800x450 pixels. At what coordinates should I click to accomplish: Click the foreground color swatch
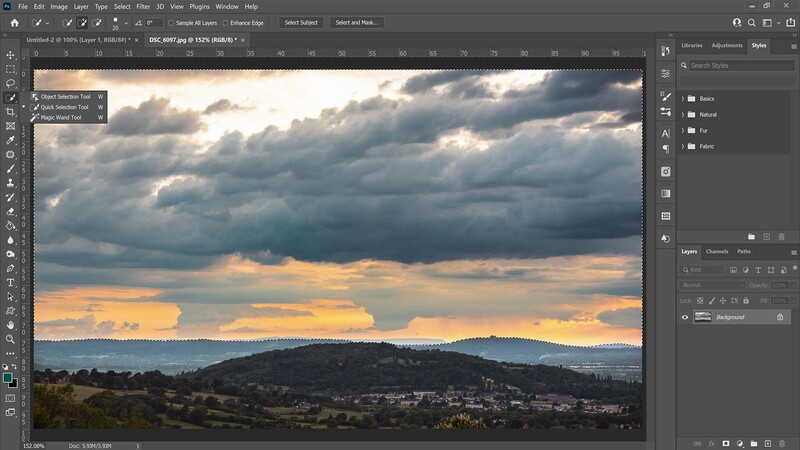point(7,378)
